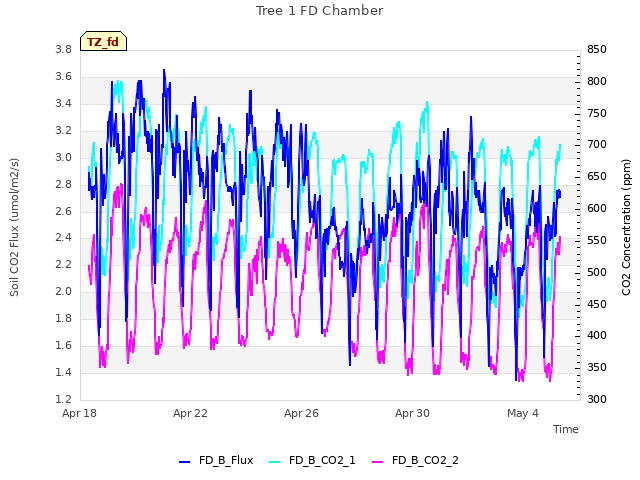Toggle the FD_B_CO2_2 legend entry
Screen dimensions: 640x480
(x=416, y=460)
